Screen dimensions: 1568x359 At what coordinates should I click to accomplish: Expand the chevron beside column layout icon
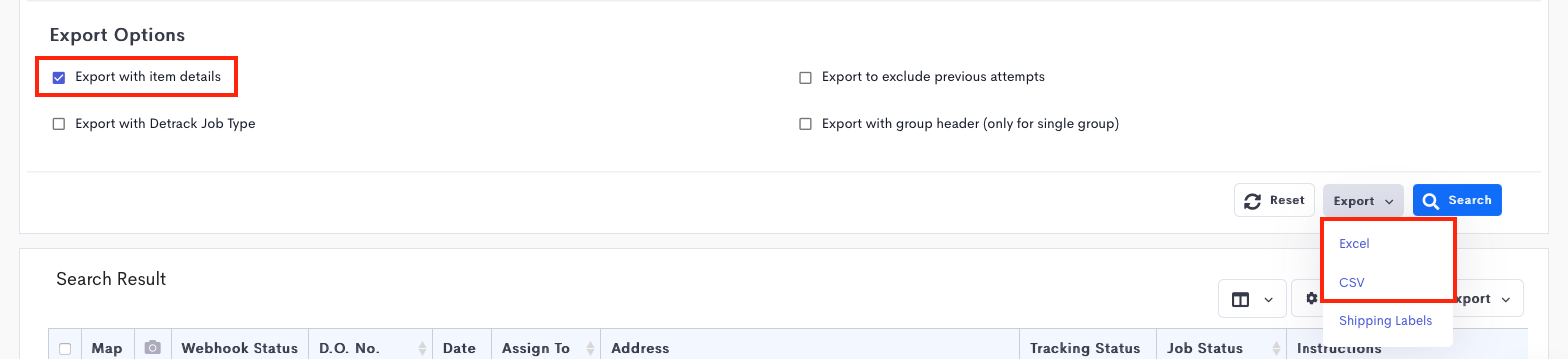click(1268, 300)
